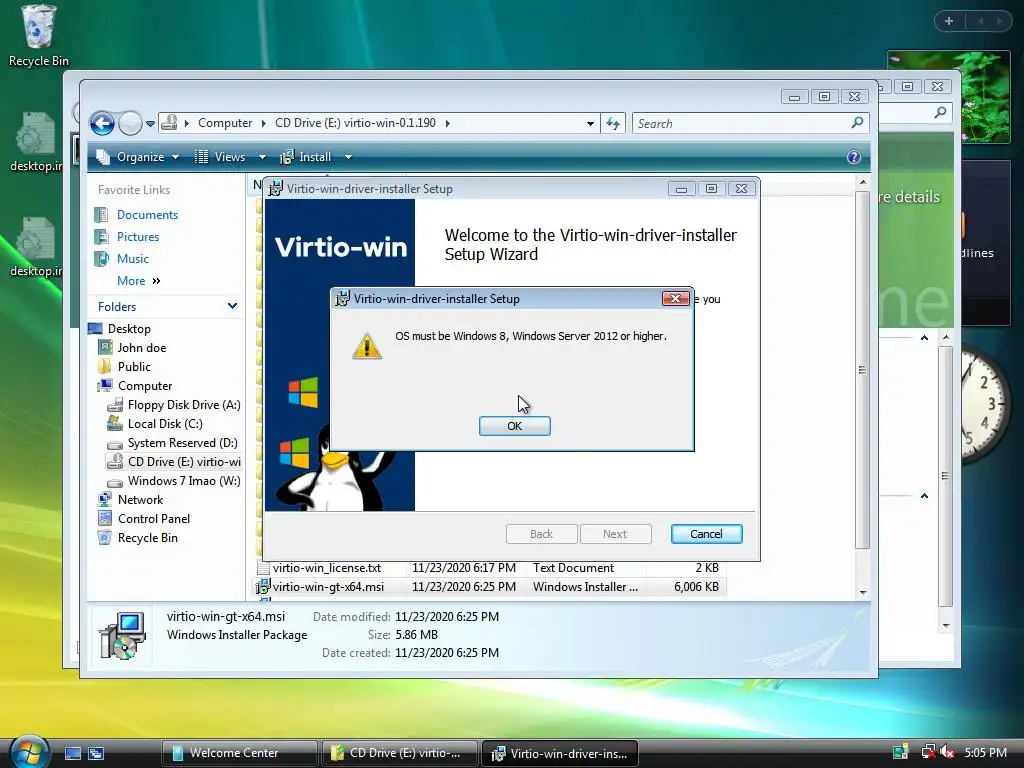Click the Windows Installer type cell

click(x=585, y=586)
